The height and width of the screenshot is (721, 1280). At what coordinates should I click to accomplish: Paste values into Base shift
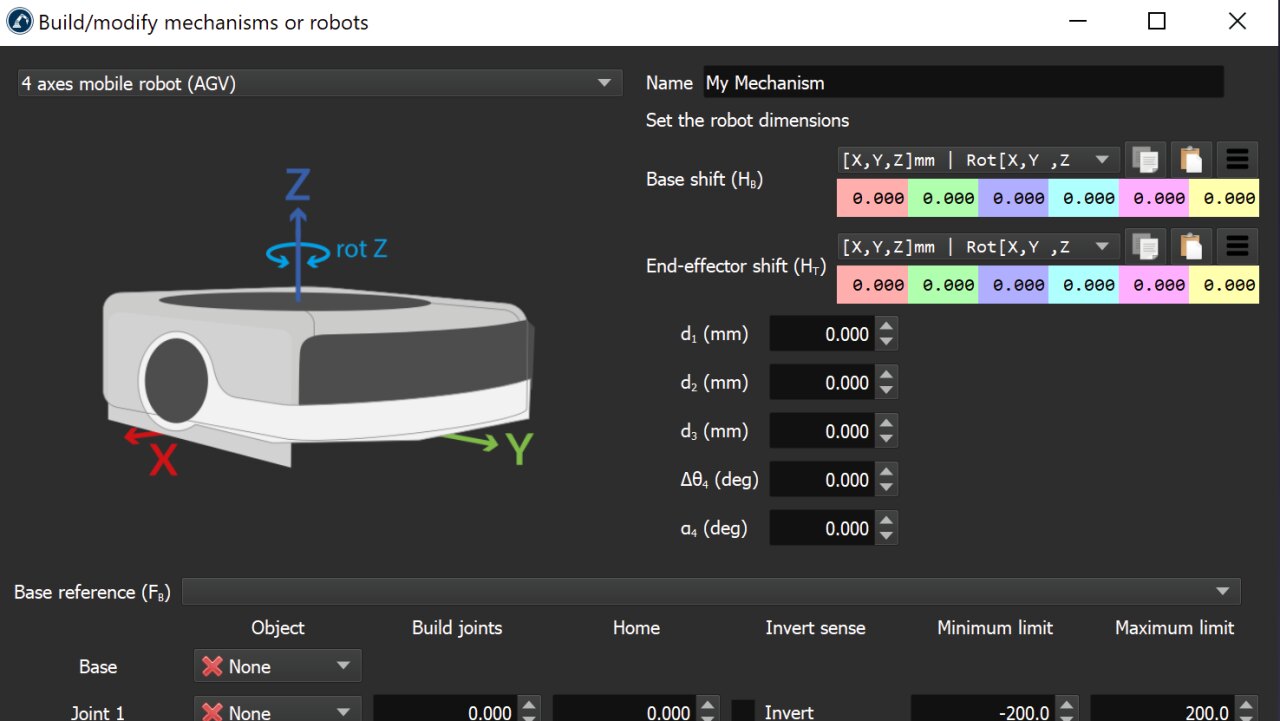coord(1191,160)
